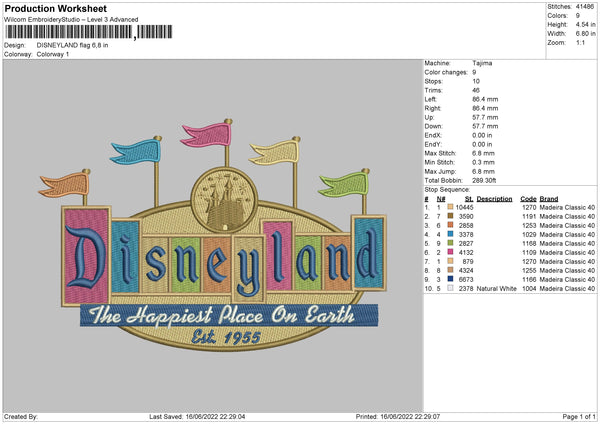
Task: Click the Total Bobbin value 289.30ft
Action: point(484,180)
